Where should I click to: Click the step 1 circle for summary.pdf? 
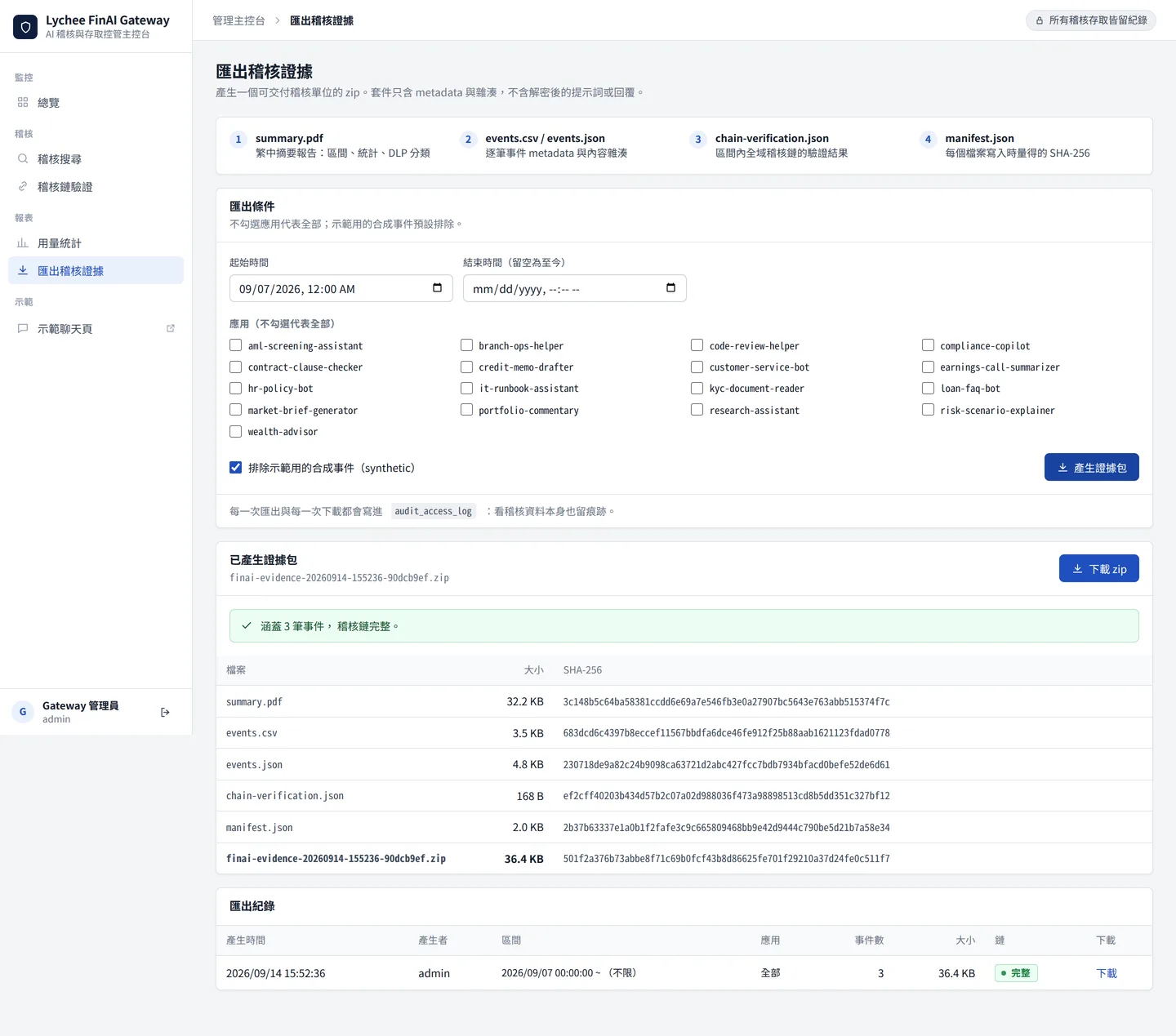[x=238, y=140]
